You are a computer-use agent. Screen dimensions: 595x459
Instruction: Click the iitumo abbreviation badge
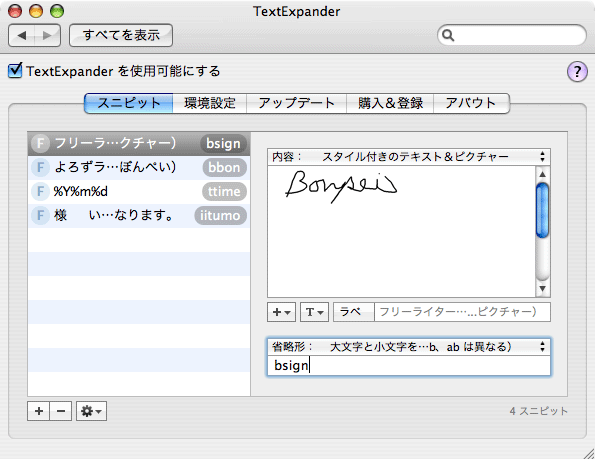(x=220, y=215)
